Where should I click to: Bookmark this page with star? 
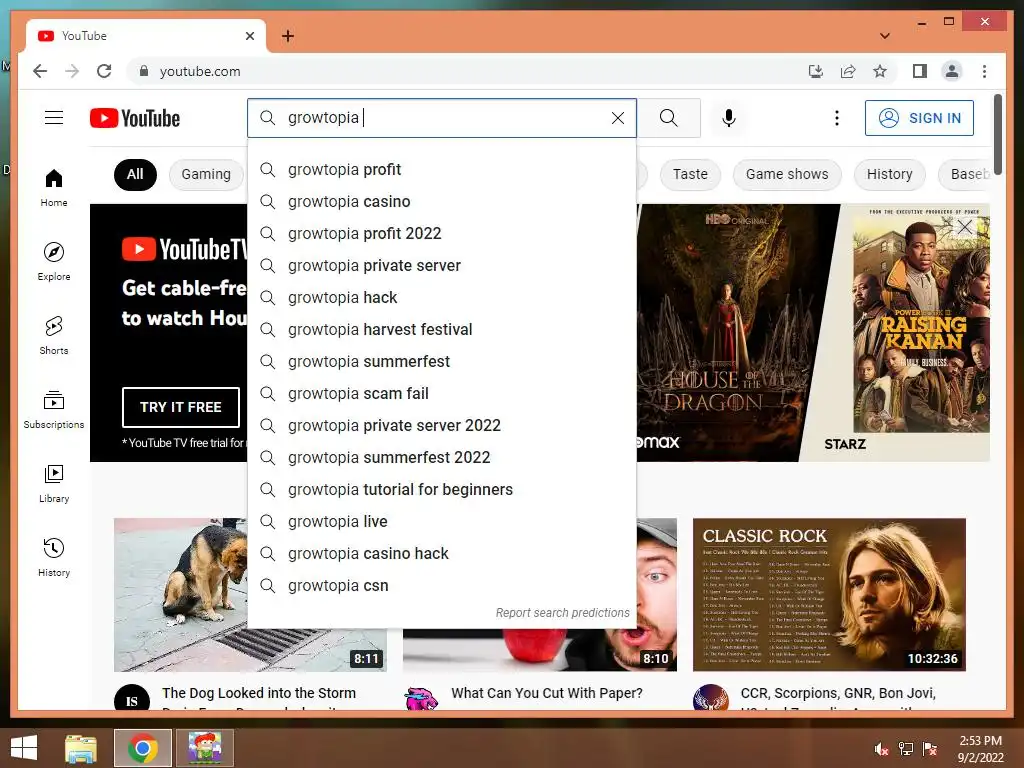(x=880, y=71)
